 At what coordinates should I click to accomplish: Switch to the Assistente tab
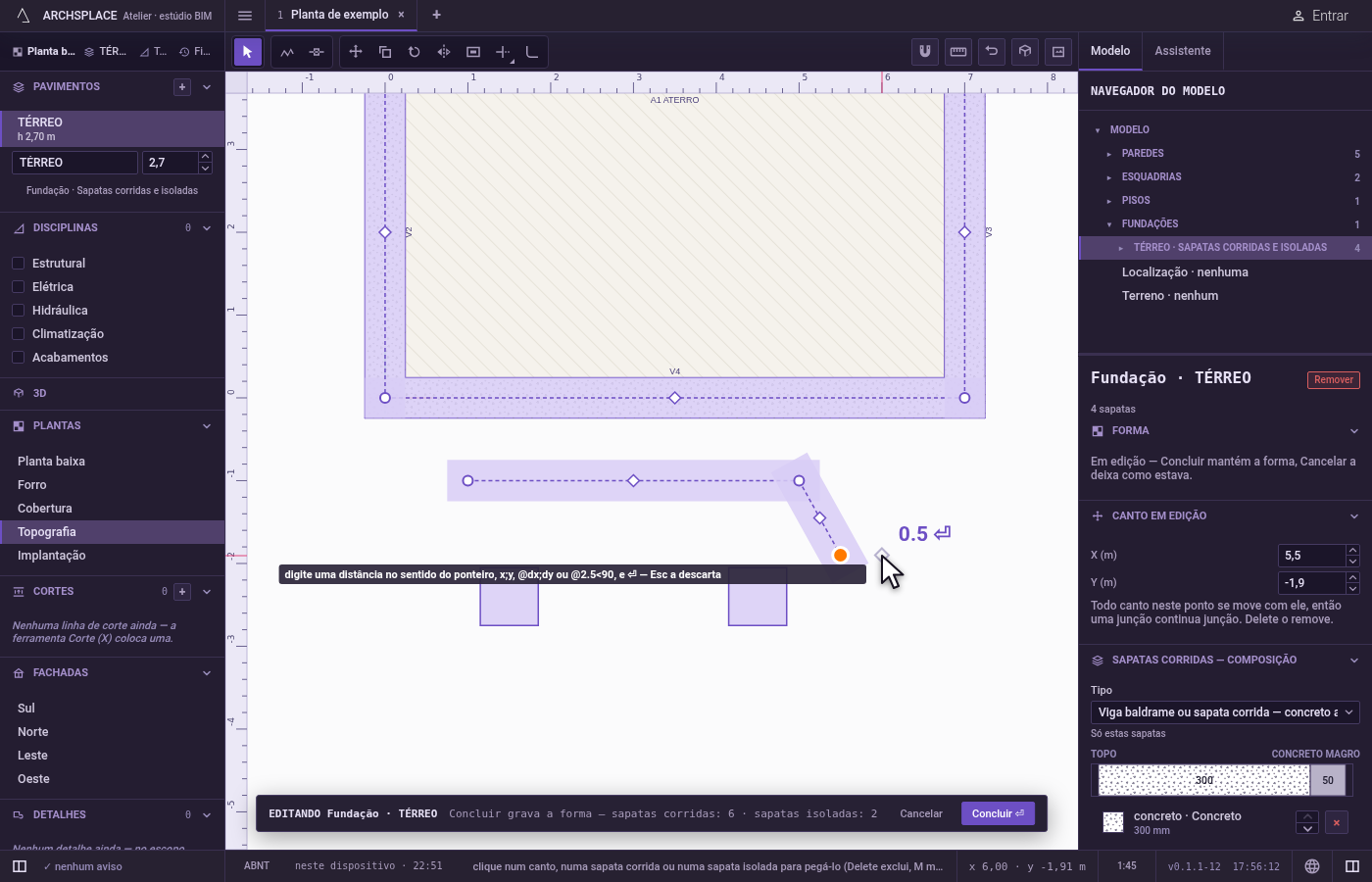(1183, 51)
